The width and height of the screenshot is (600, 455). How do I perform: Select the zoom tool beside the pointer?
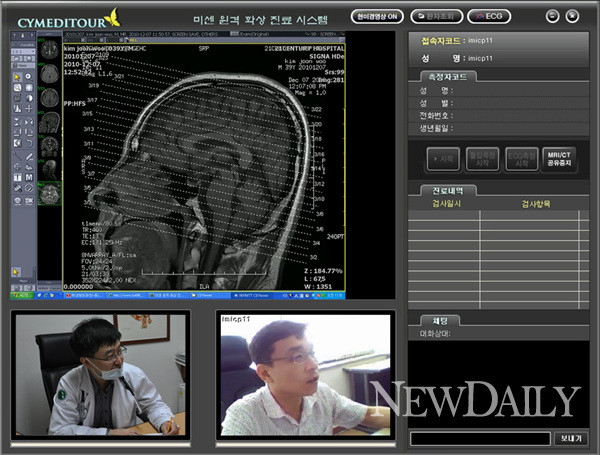[29, 77]
